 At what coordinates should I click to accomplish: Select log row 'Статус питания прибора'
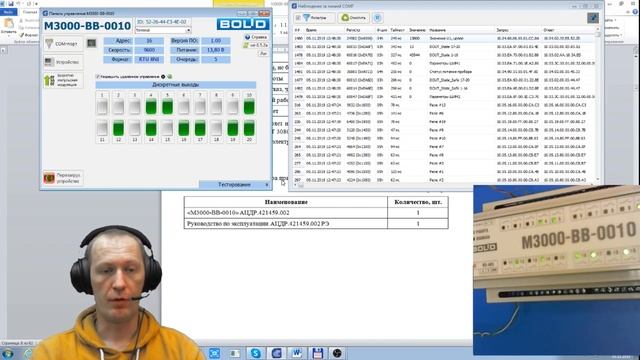coord(444,72)
